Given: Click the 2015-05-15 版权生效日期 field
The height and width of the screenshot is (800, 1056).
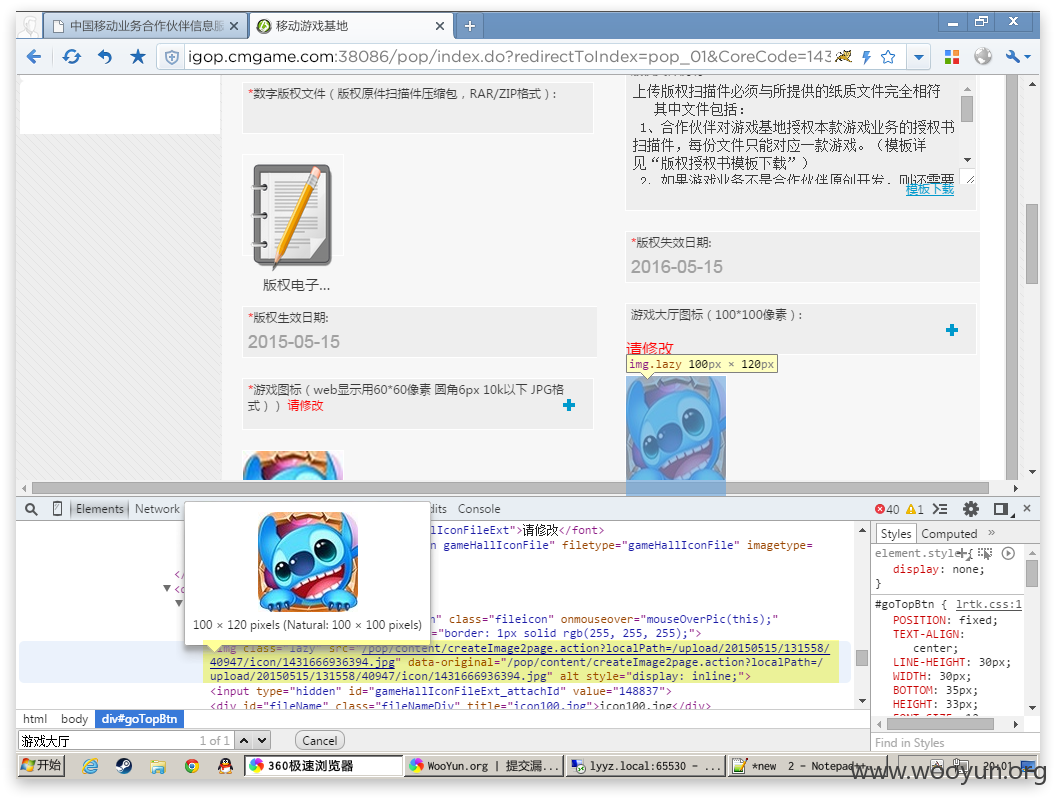Looking at the screenshot, I should coord(419,341).
